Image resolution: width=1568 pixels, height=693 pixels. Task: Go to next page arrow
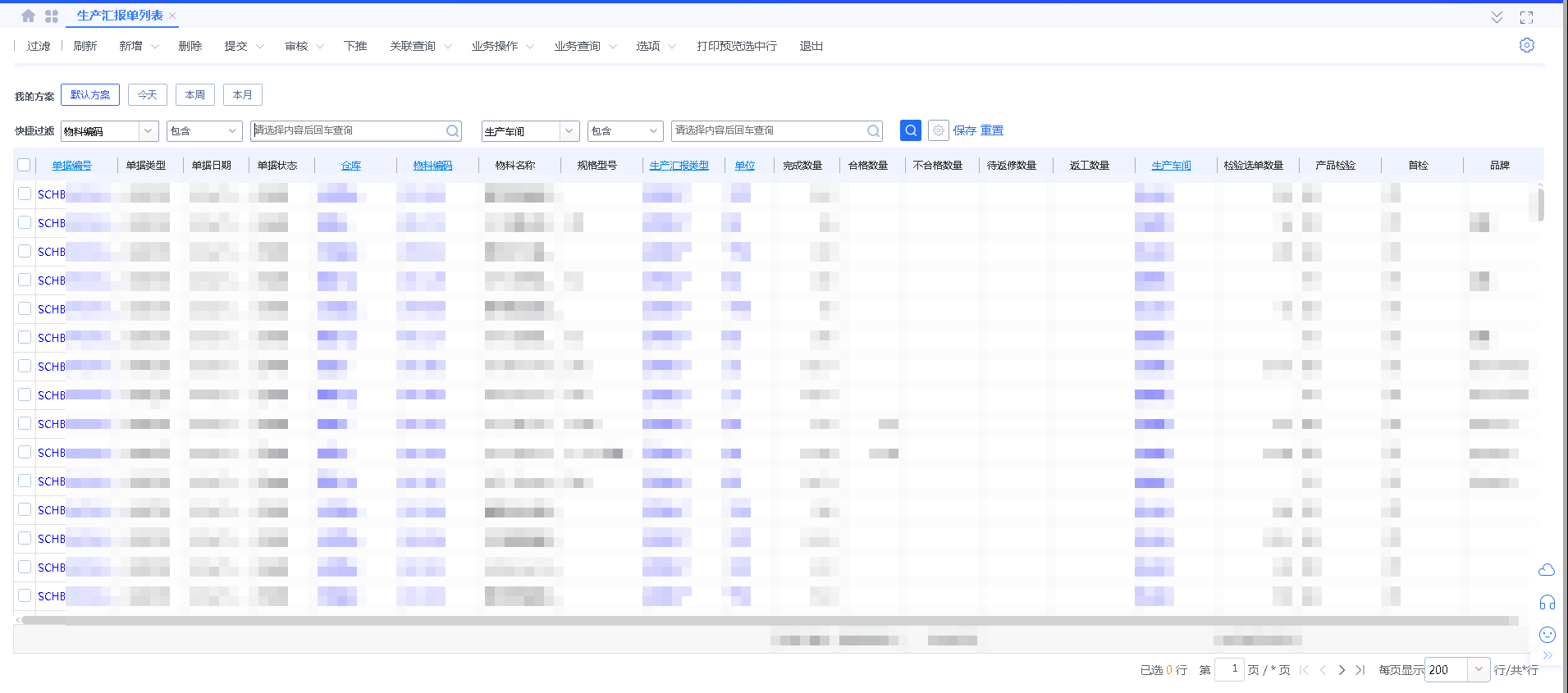pos(1342,670)
